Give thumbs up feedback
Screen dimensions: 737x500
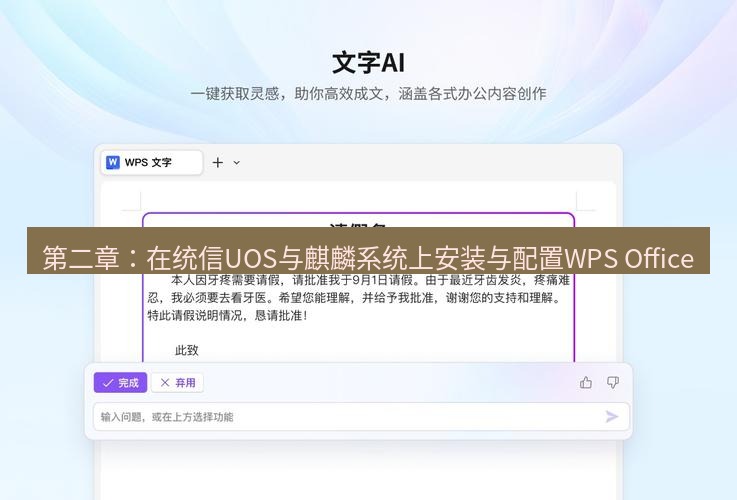586,383
